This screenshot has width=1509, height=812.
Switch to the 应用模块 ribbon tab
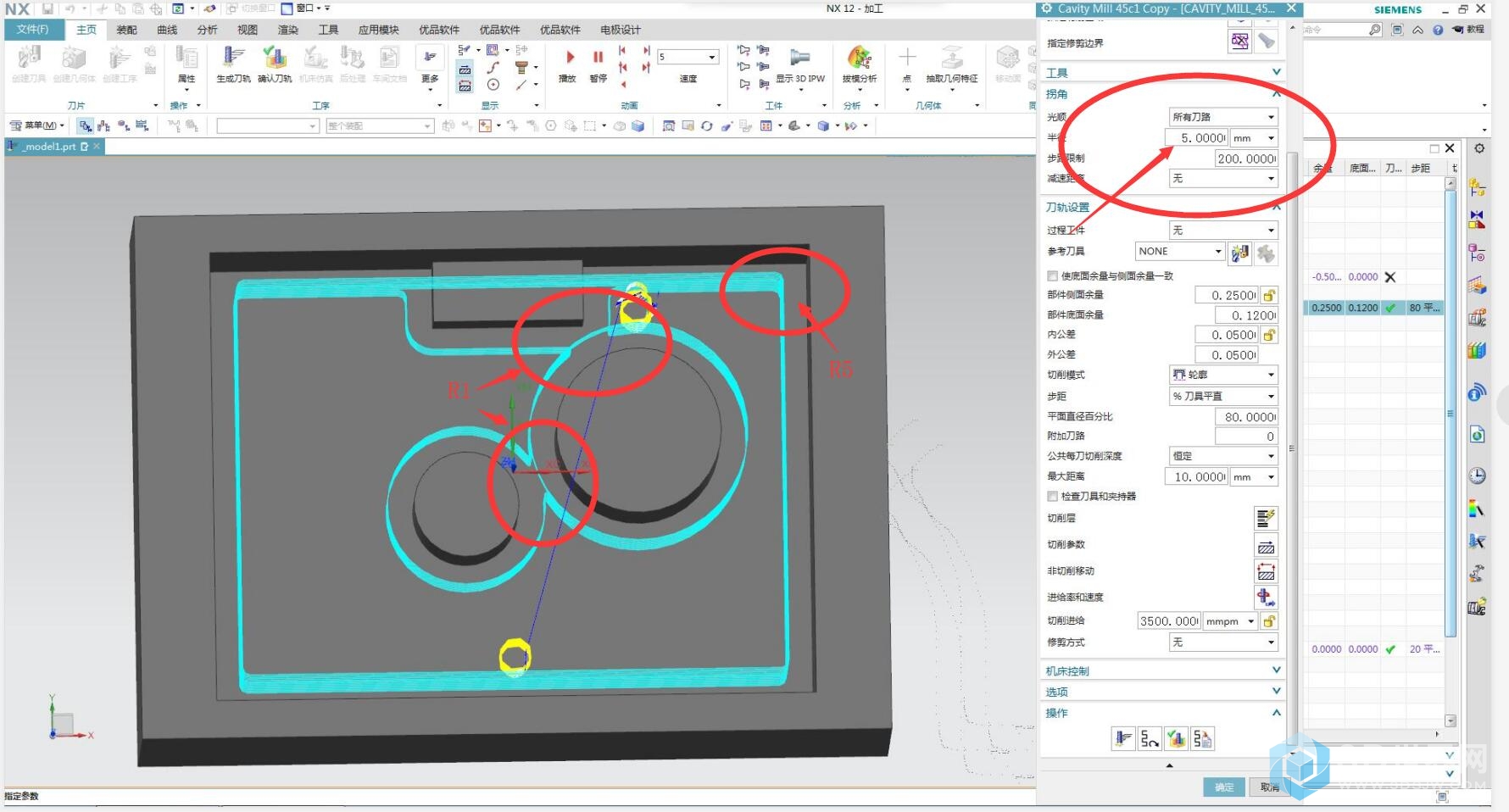[x=378, y=30]
